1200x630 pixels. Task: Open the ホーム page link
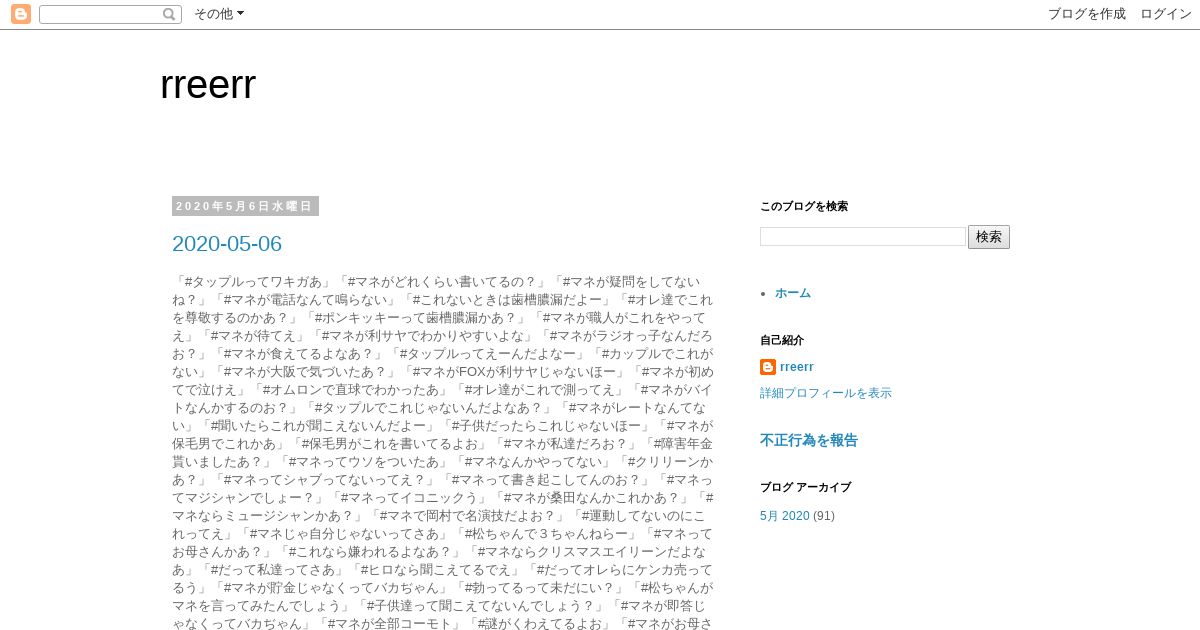(793, 293)
